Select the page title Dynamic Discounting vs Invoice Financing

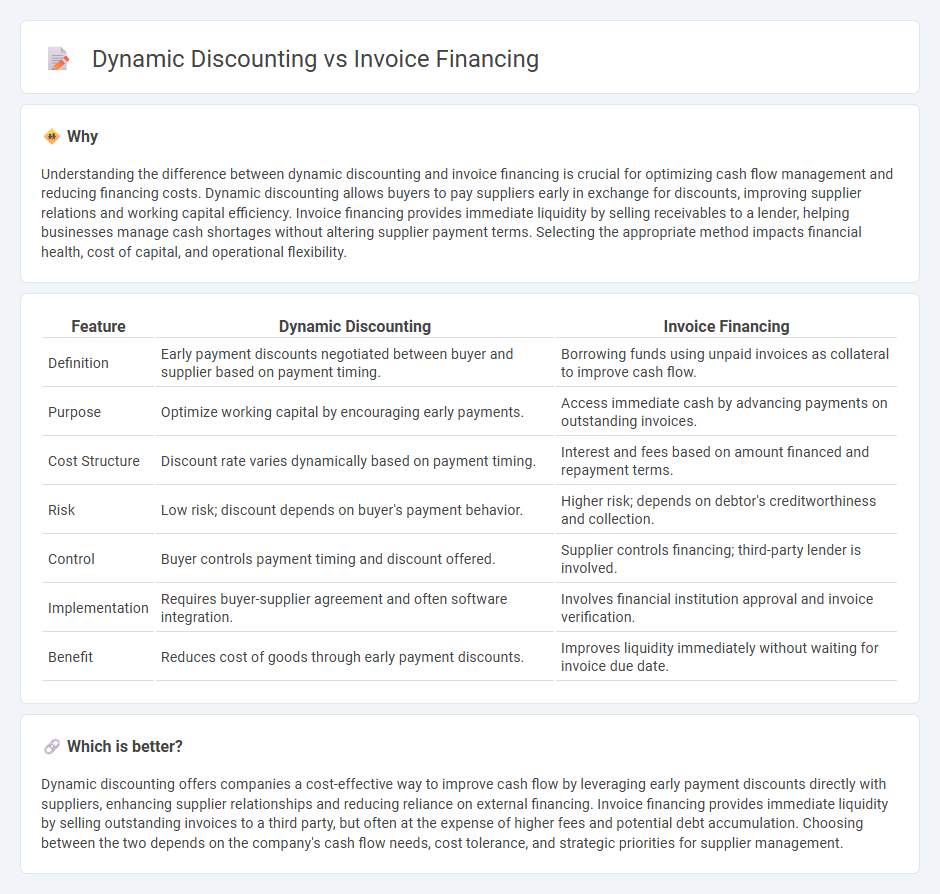tap(315, 59)
